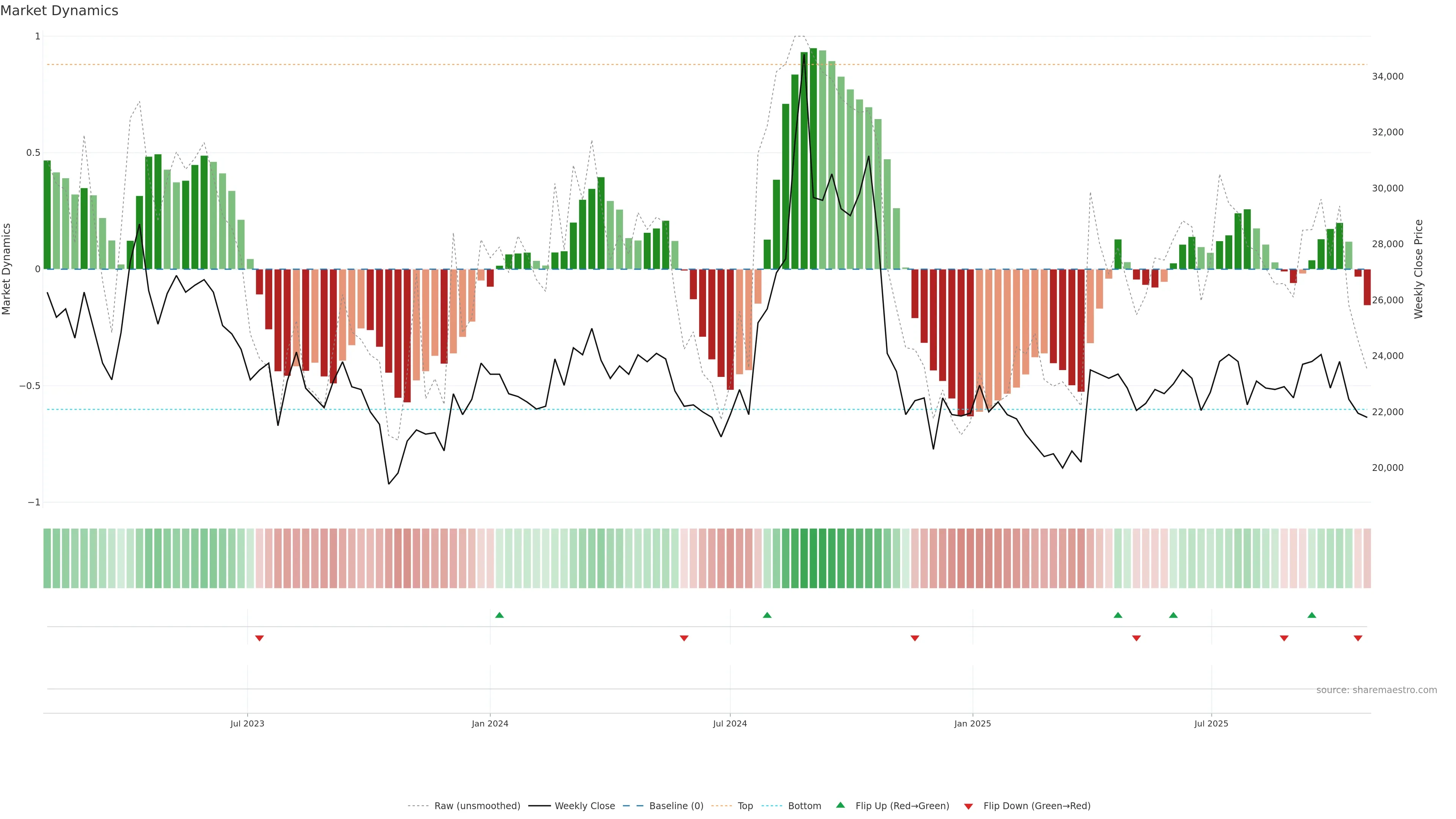Click the green triangle icon in the legend
Viewport: 1456px width, 819px height.
pos(841,805)
